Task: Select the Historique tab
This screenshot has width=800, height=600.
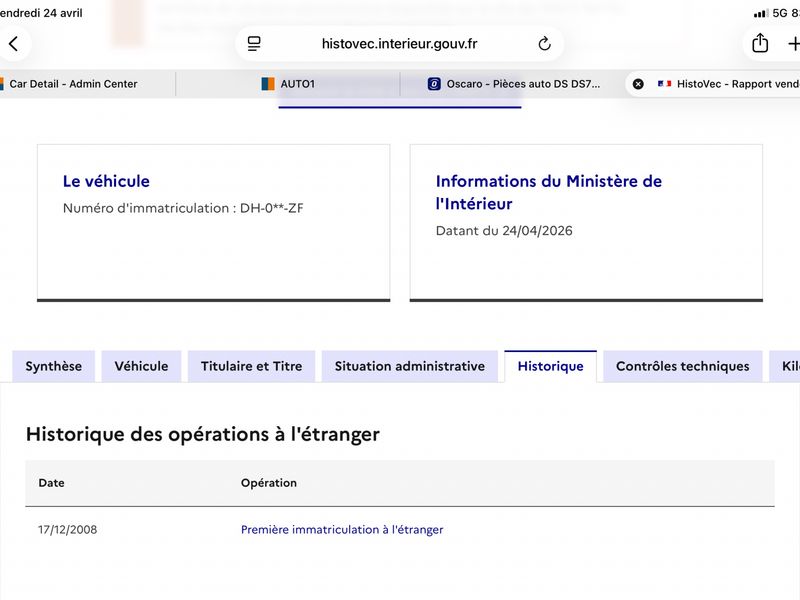Action: click(551, 366)
